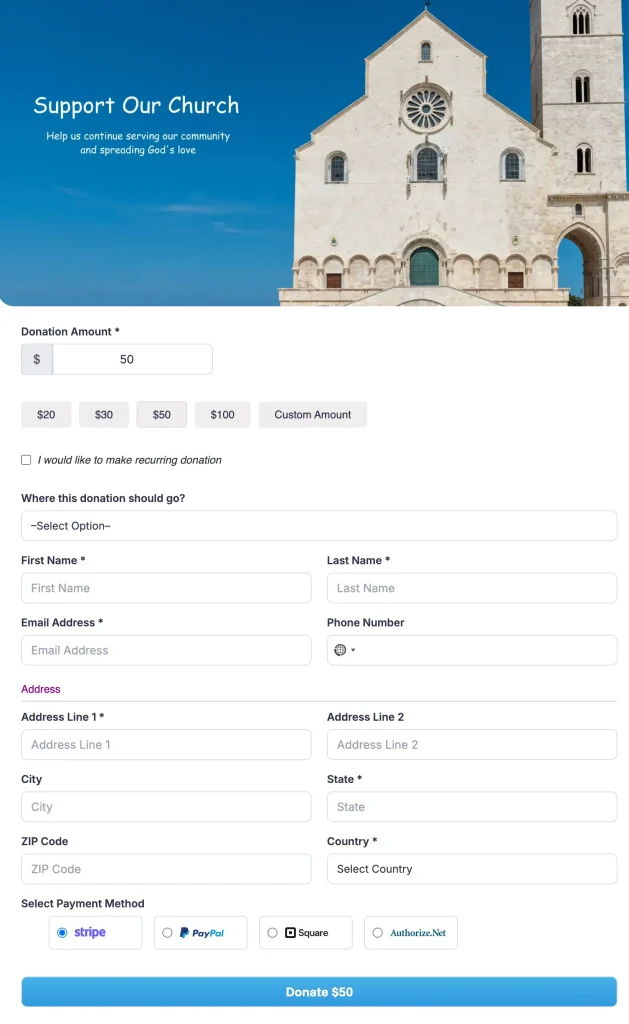Click the ZIP Code field
Image resolution: width=629 pixels, height=1024 pixels.
click(166, 869)
